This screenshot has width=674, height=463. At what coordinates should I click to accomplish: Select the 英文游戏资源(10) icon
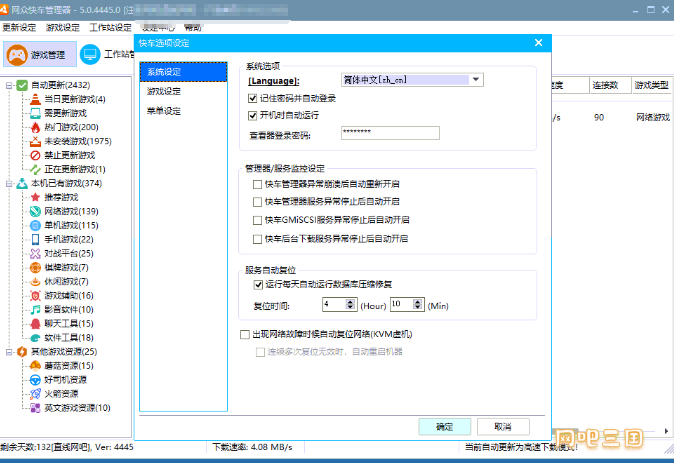click(35, 408)
